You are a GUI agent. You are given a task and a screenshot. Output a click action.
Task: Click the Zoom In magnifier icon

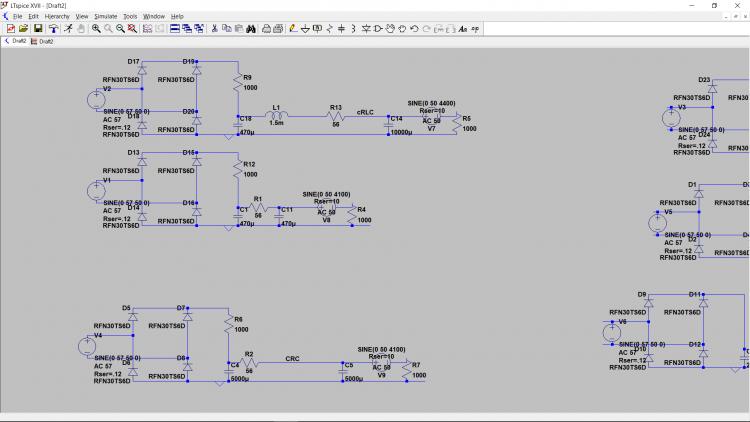[x=96, y=28]
